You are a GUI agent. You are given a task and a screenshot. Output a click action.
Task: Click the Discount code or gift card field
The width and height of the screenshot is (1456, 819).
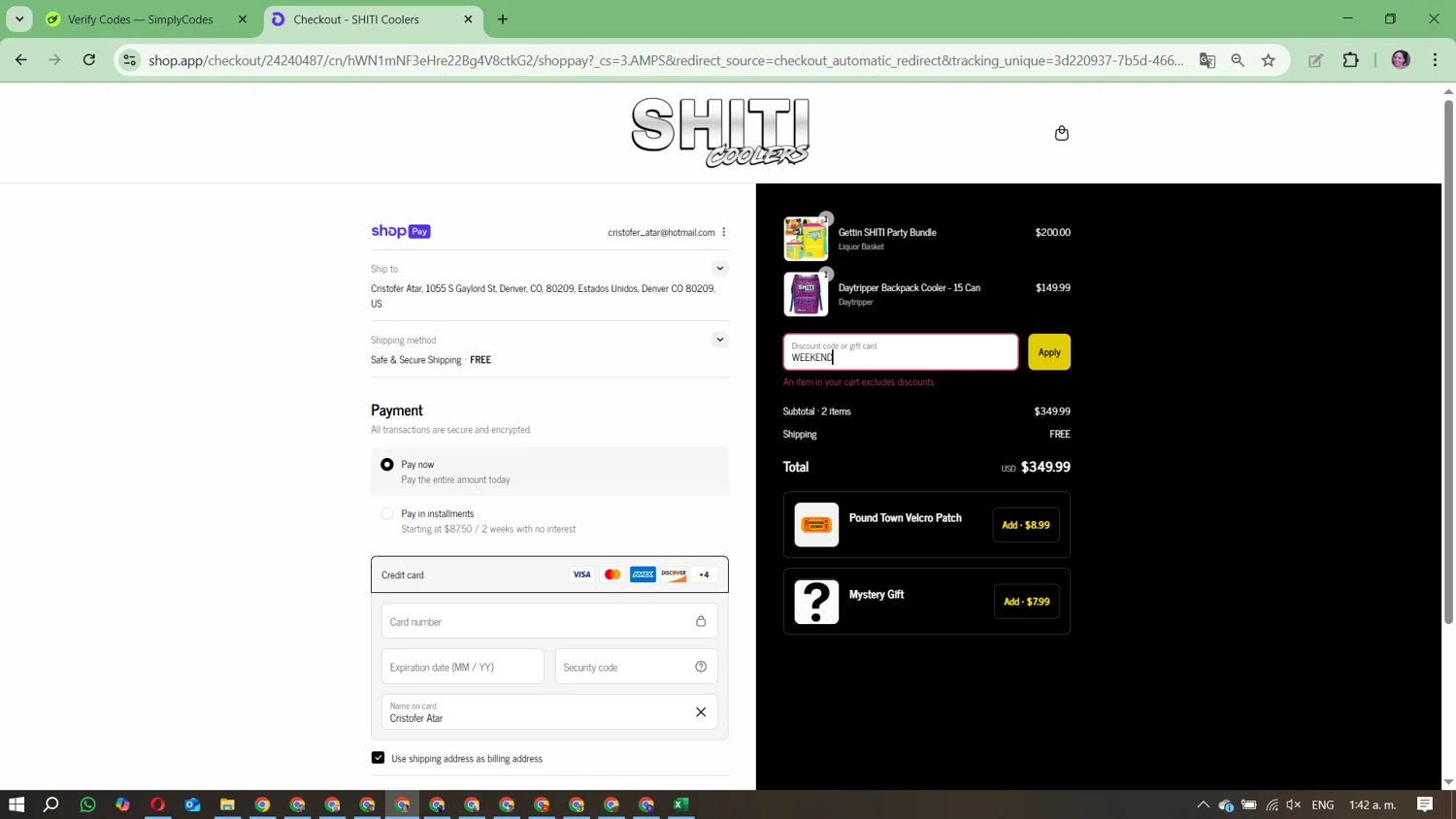(x=900, y=352)
